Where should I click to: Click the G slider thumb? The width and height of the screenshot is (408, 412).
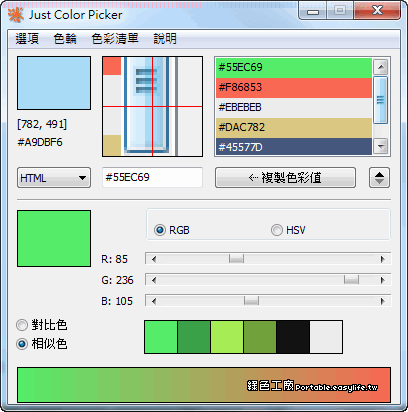click(351, 280)
